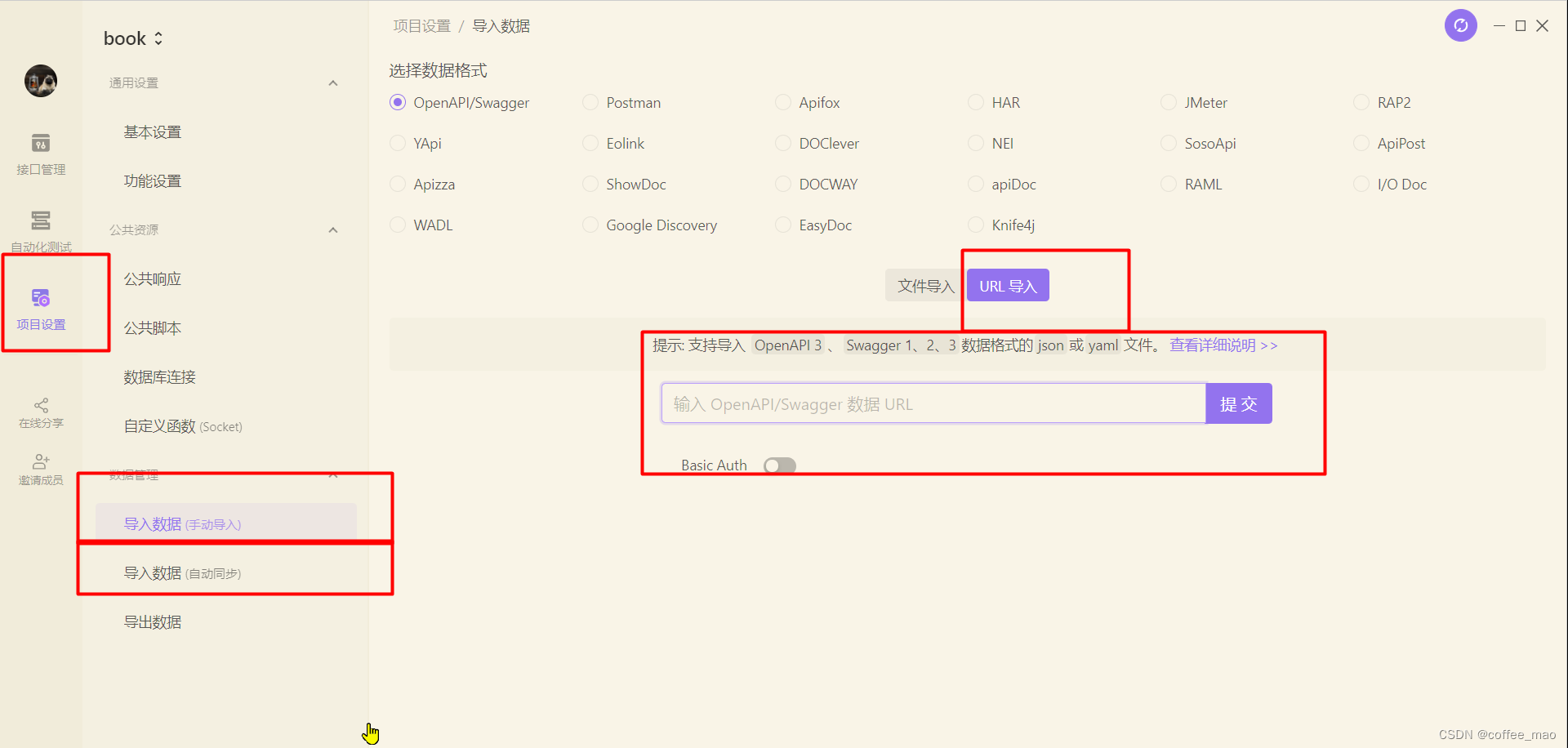Click the 提交 submit button
This screenshot has height=748, width=1568.
(1238, 403)
